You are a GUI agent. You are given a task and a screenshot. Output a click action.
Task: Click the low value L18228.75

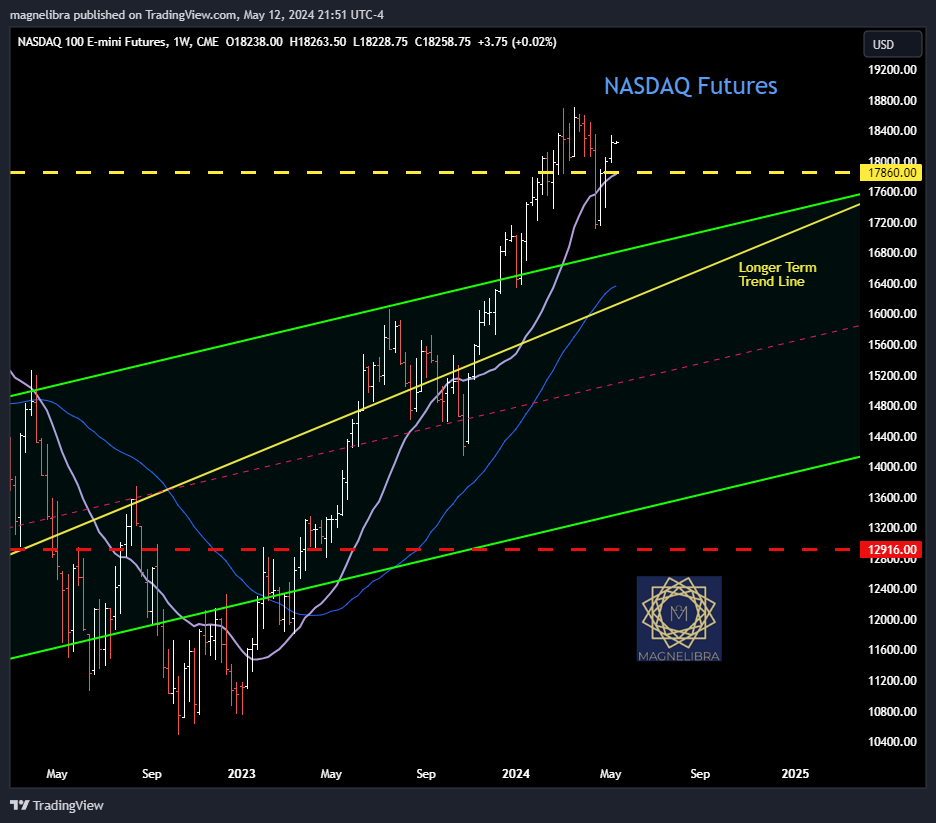point(380,42)
